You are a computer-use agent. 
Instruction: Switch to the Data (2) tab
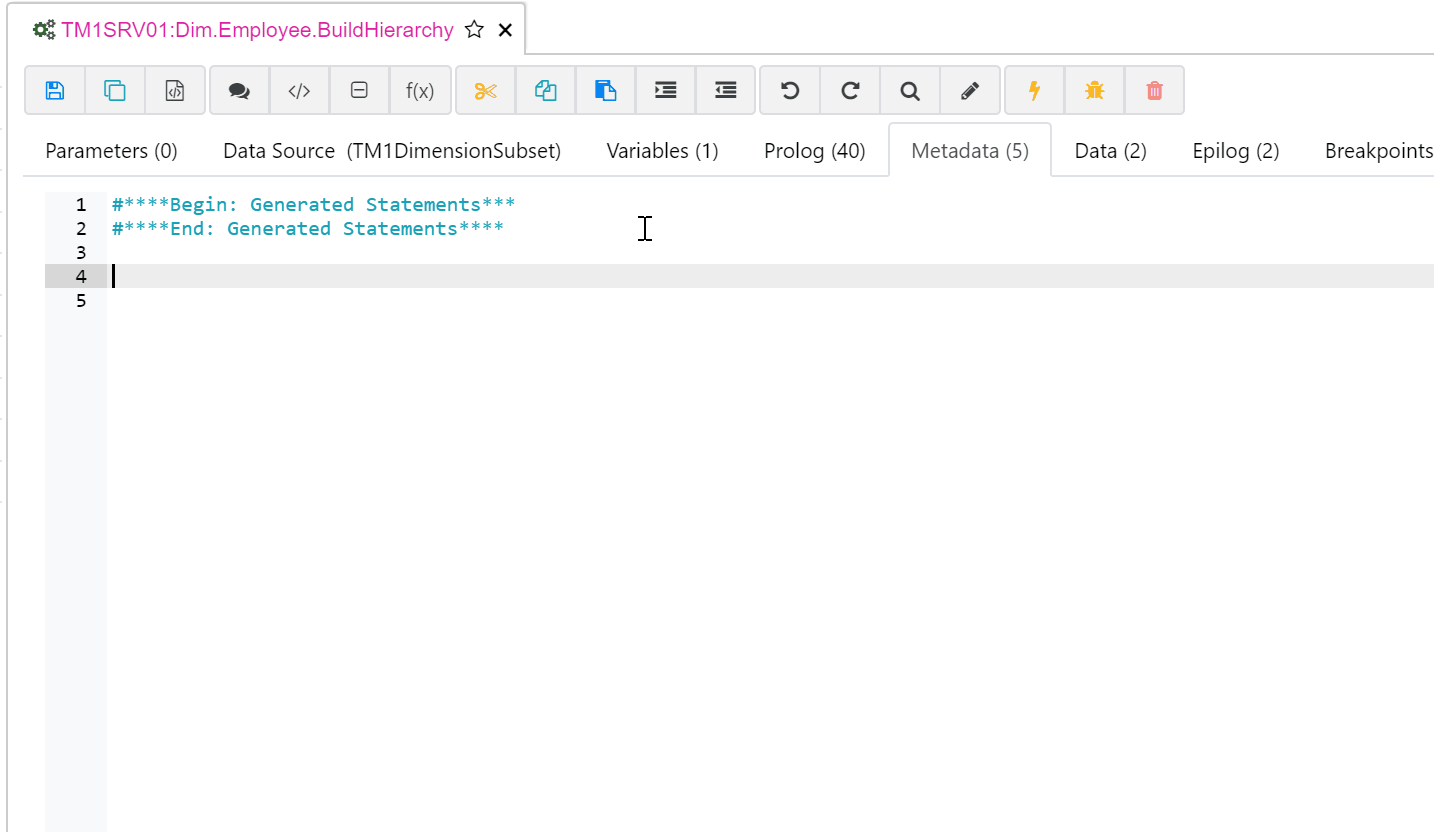pos(1111,151)
